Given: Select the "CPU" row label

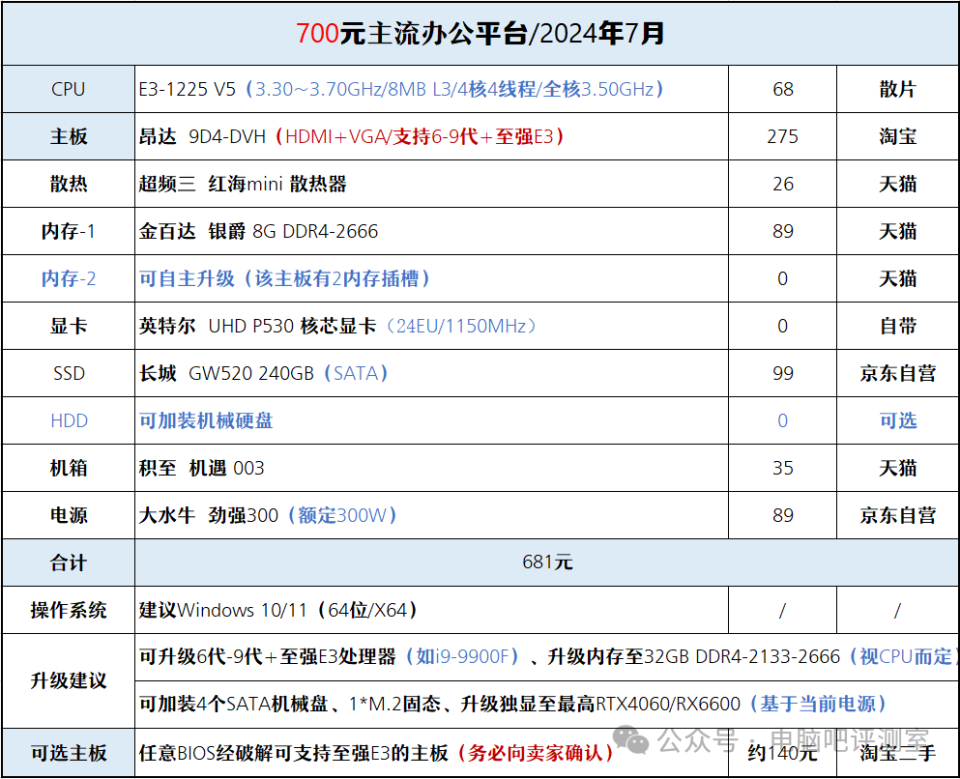Looking at the screenshot, I should (68, 89).
